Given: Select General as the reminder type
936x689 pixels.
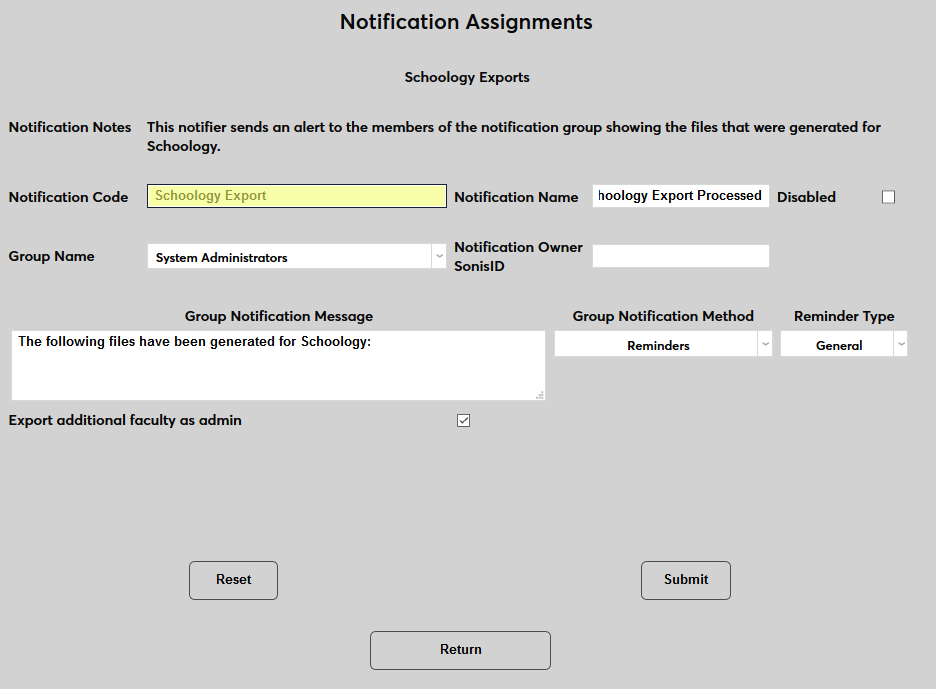Looking at the screenshot, I should coord(843,343).
